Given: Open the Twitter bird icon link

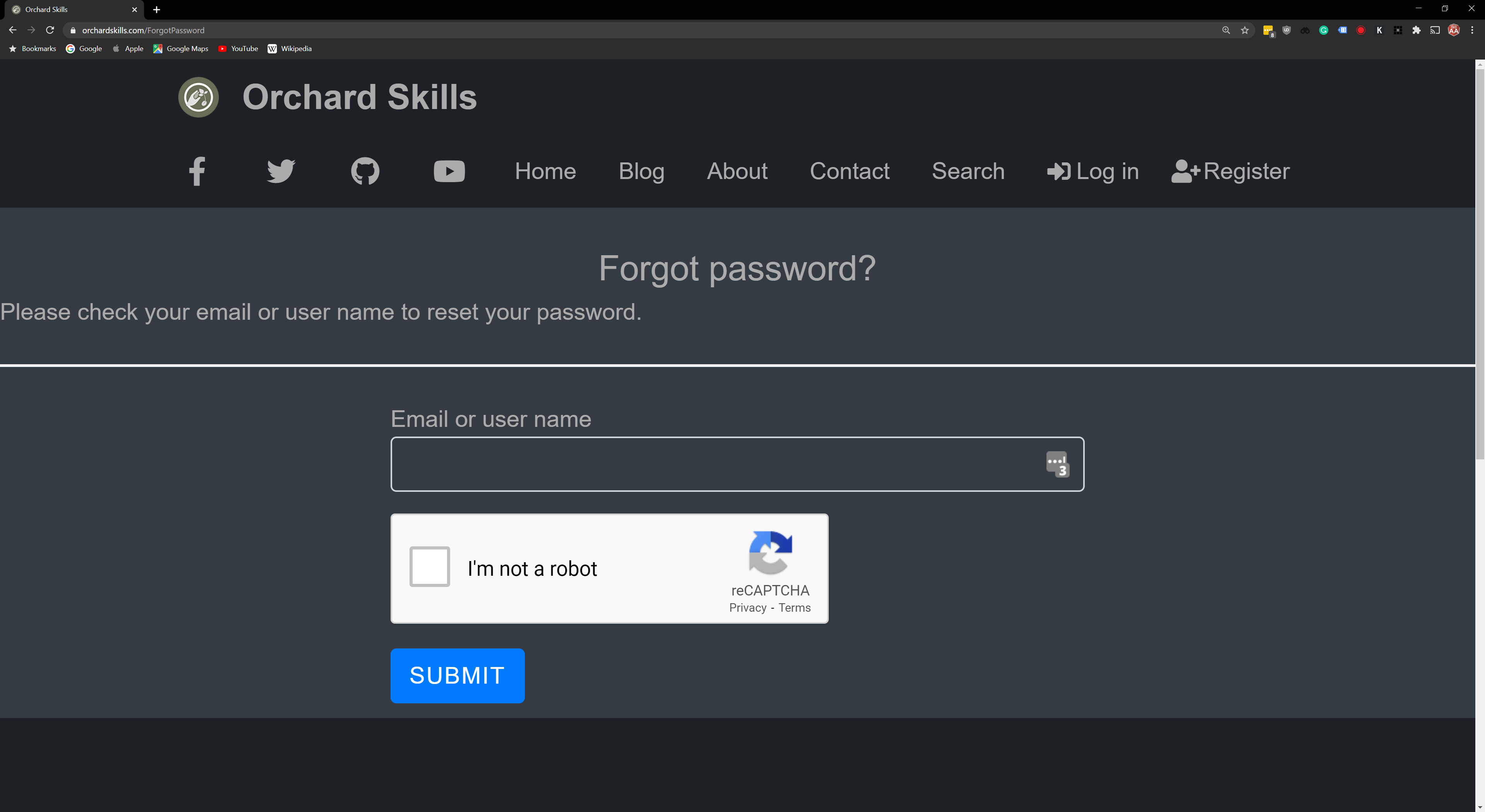Looking at the screenshot, I should [x=281, y=171].
